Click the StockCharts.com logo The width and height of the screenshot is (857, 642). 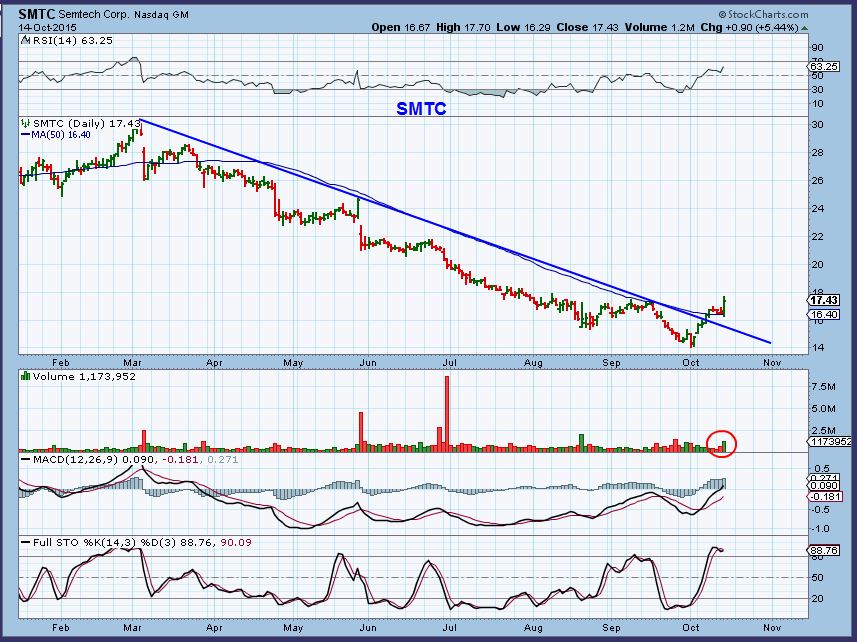click(x=764, y=15)
